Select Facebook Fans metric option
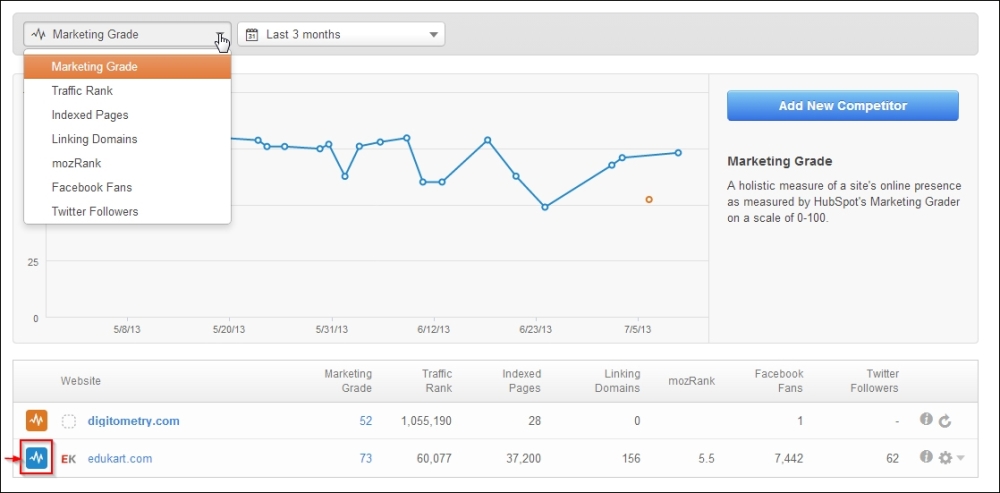This screenshot has height=493, width=1000. point(91,187)
